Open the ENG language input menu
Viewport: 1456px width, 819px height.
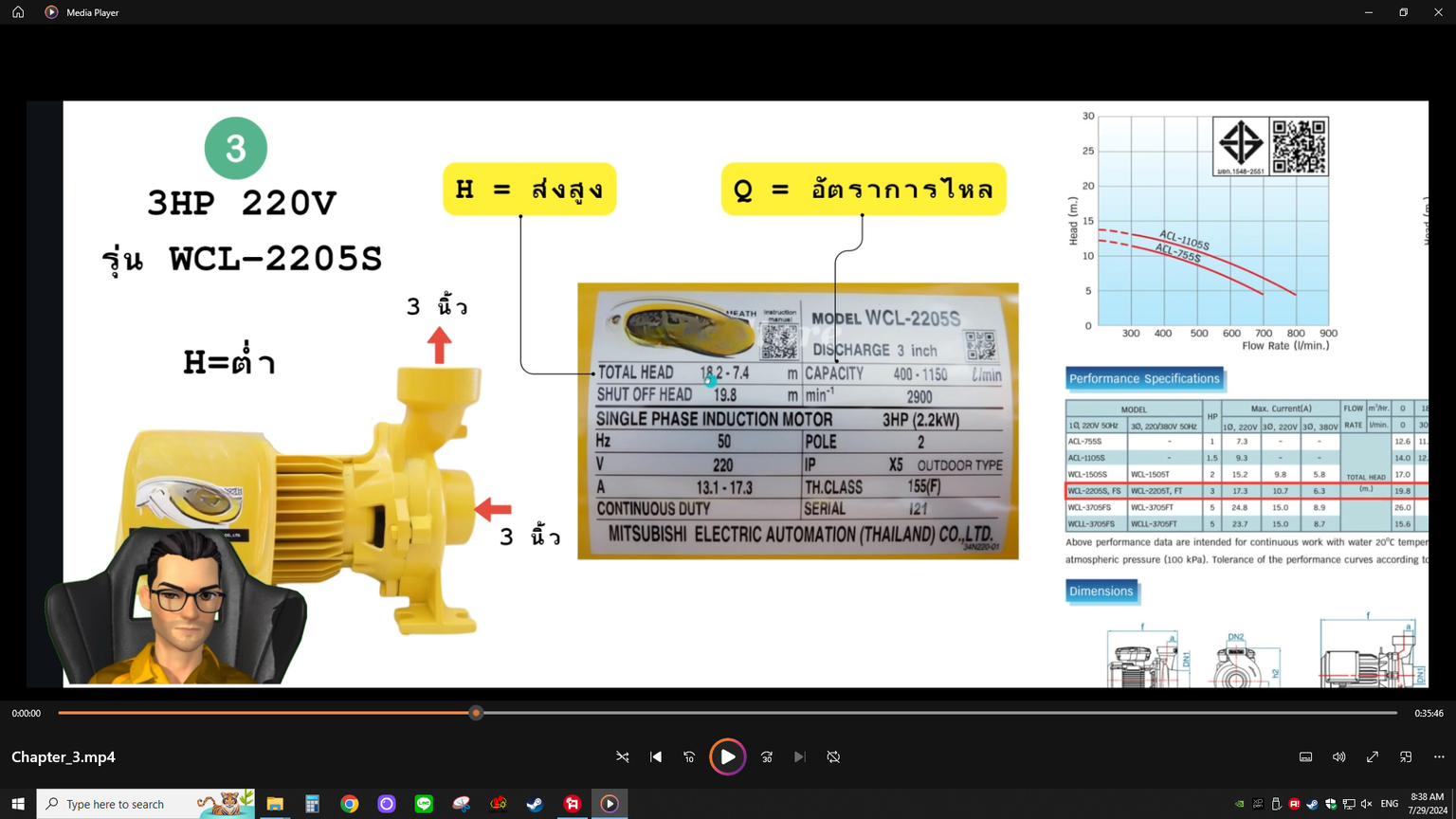coord(1390,804)
